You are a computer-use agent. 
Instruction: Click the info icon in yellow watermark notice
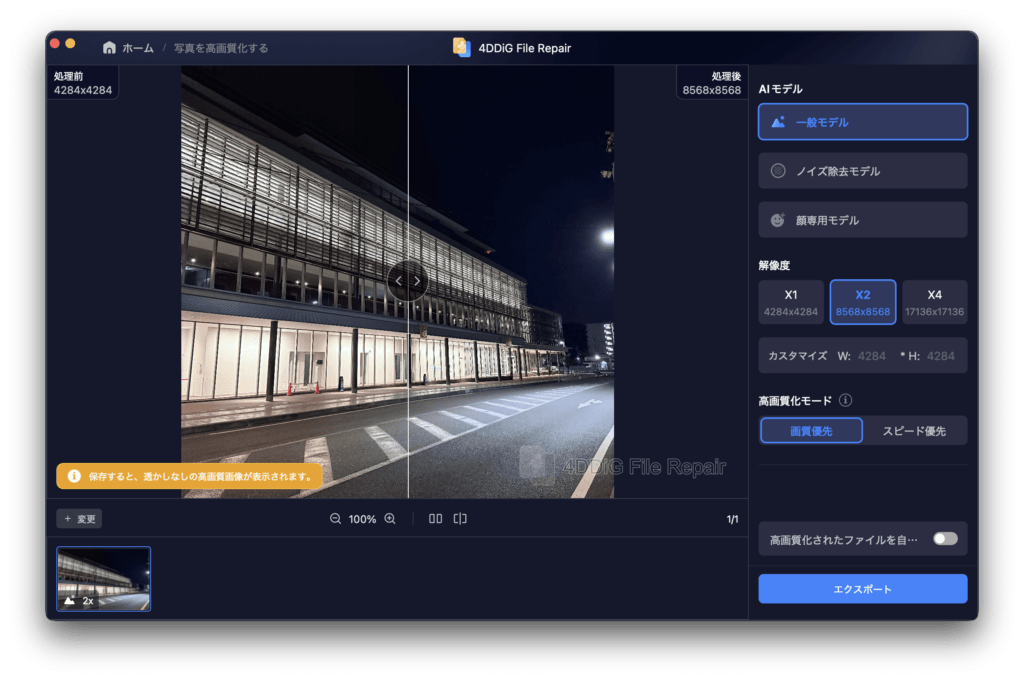pos(74,476)
